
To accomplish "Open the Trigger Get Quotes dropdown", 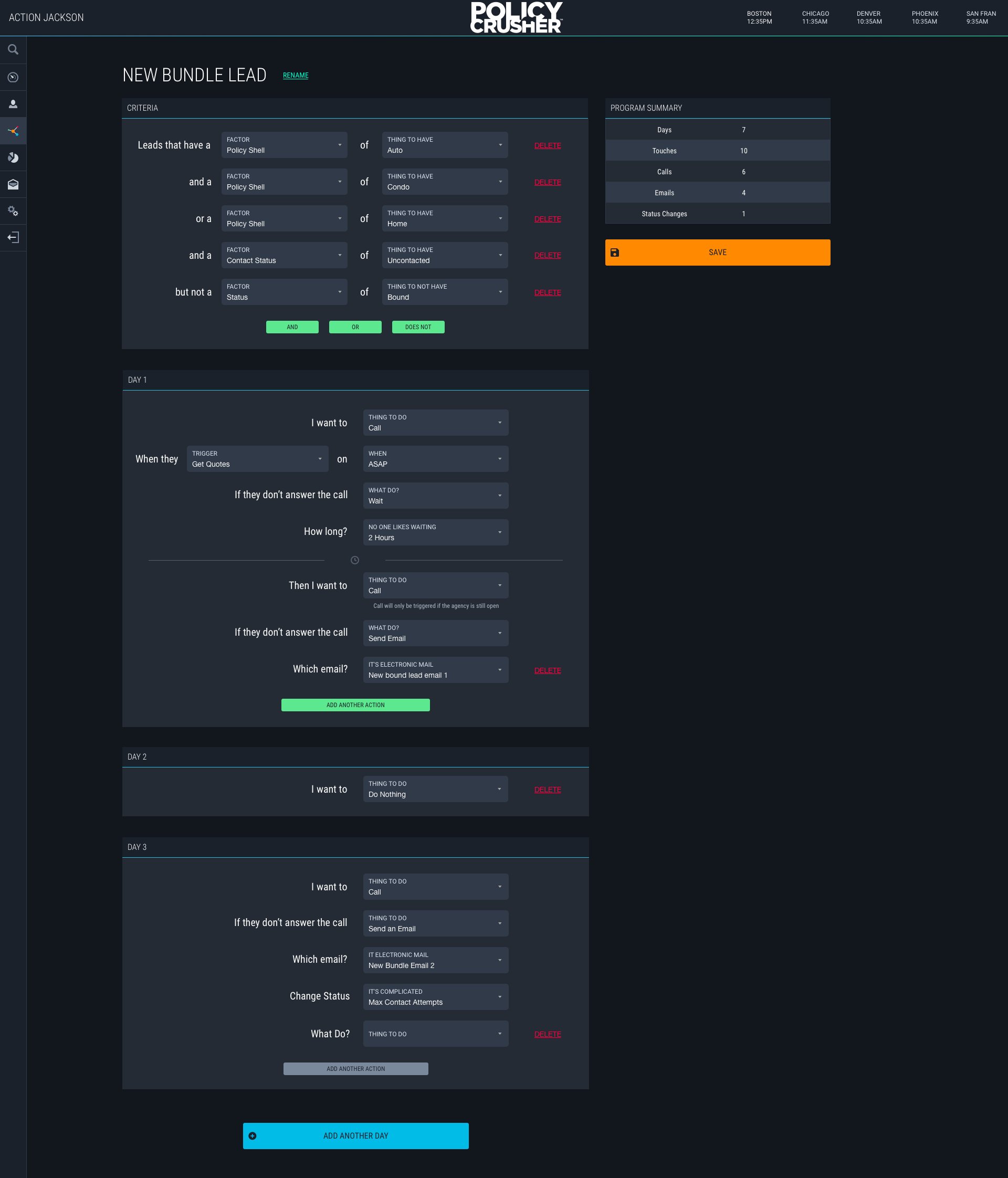I will [x=257, y=459].
